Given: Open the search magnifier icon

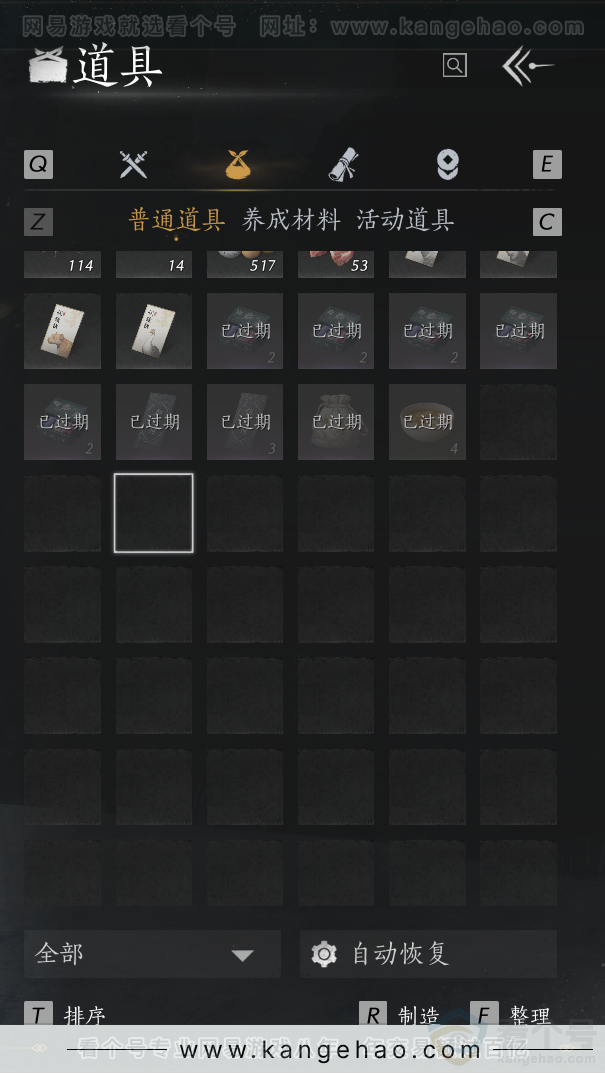Looking at the screenshot, I should (x=455, y=66).
